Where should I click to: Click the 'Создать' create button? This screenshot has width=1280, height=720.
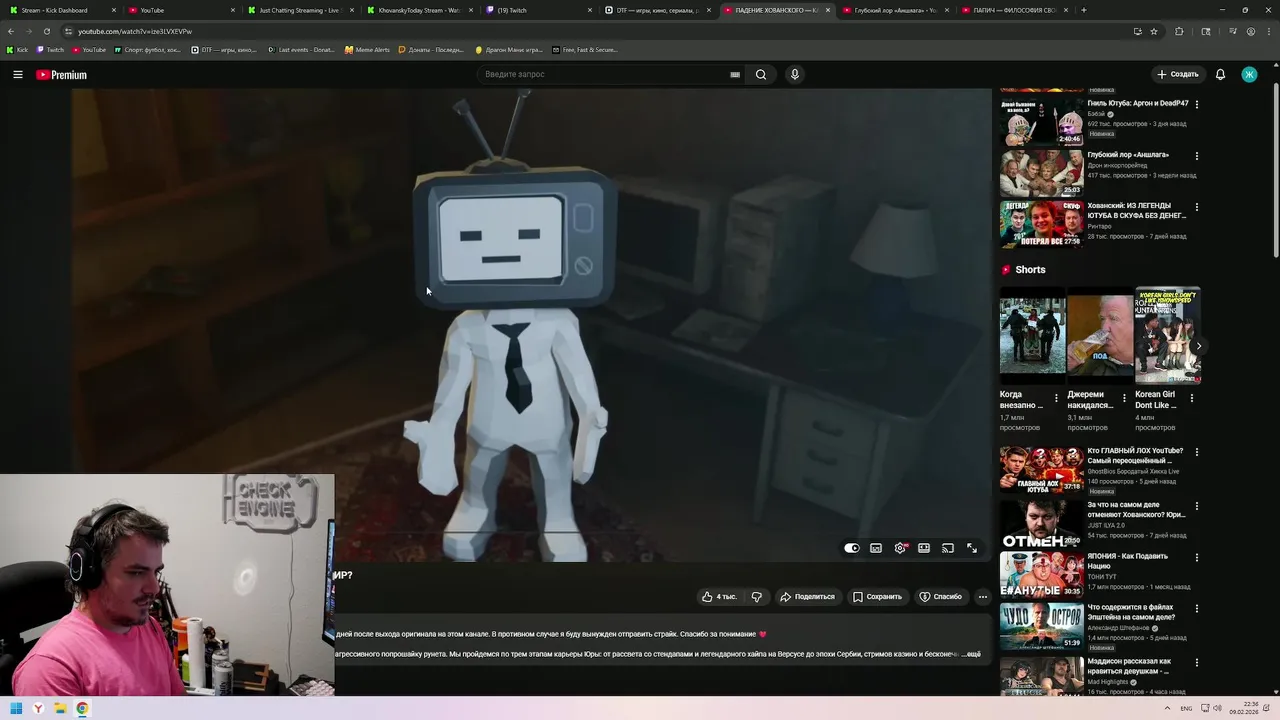pyautogui.click(x=1177, y=74)
